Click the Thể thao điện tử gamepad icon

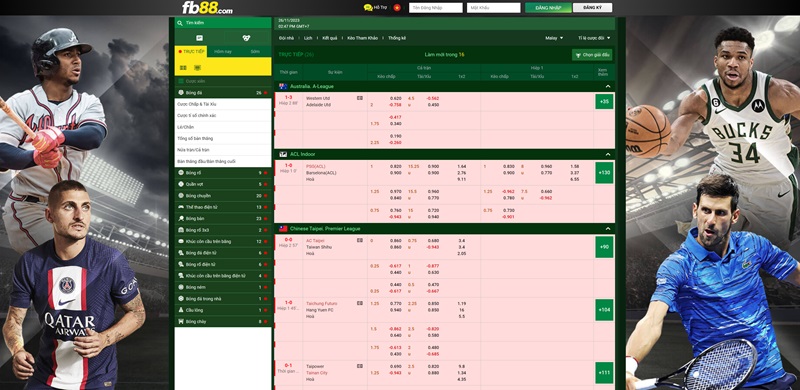(181, 207)
